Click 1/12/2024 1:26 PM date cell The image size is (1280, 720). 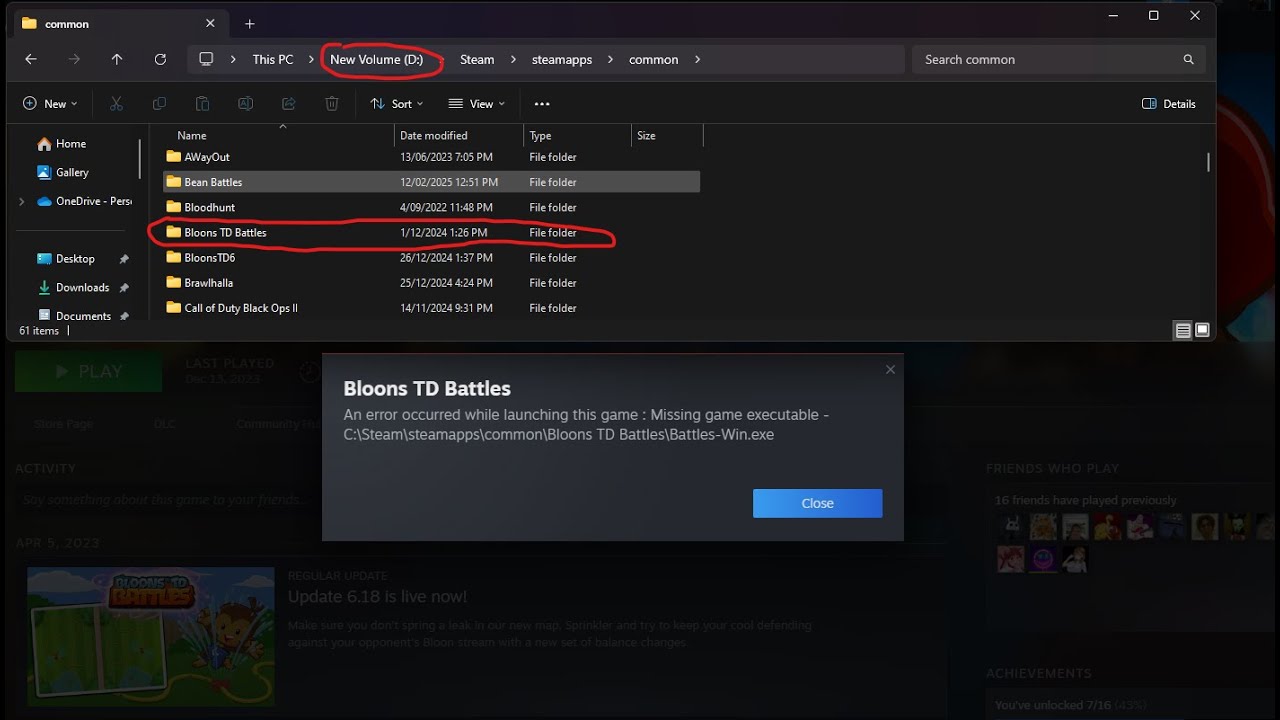coord(444,233)
